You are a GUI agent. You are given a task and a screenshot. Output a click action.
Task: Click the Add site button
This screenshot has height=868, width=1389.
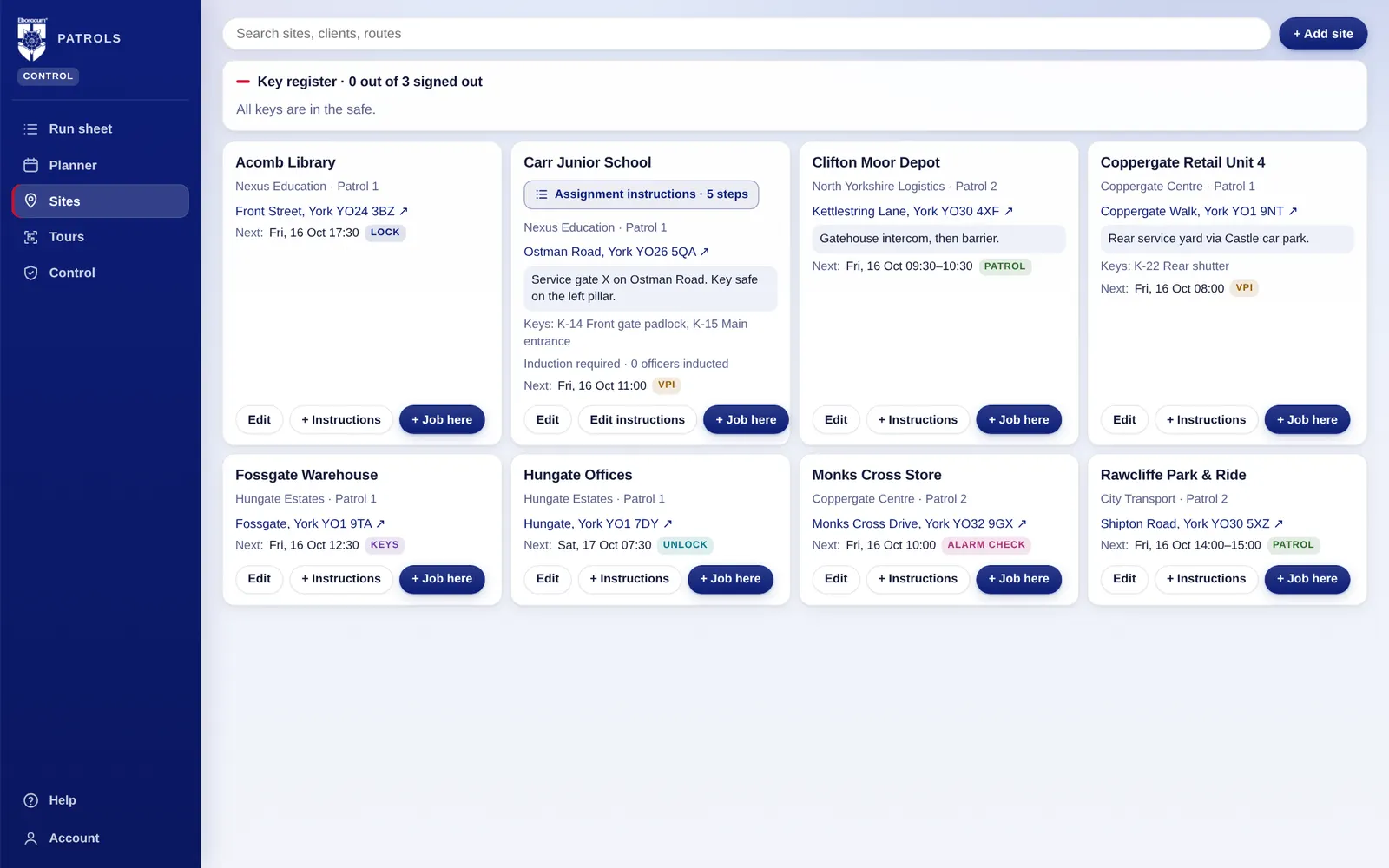click(1323, 34)
